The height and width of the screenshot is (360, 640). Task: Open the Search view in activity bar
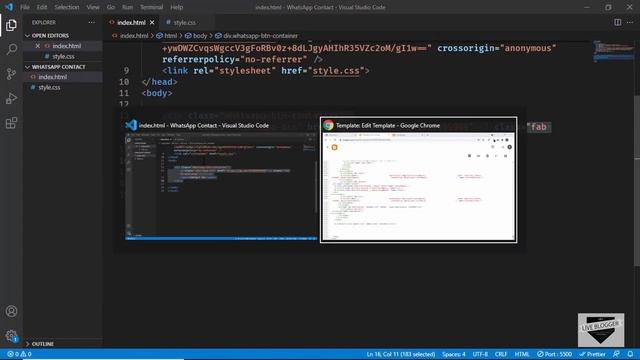(11, 49)
